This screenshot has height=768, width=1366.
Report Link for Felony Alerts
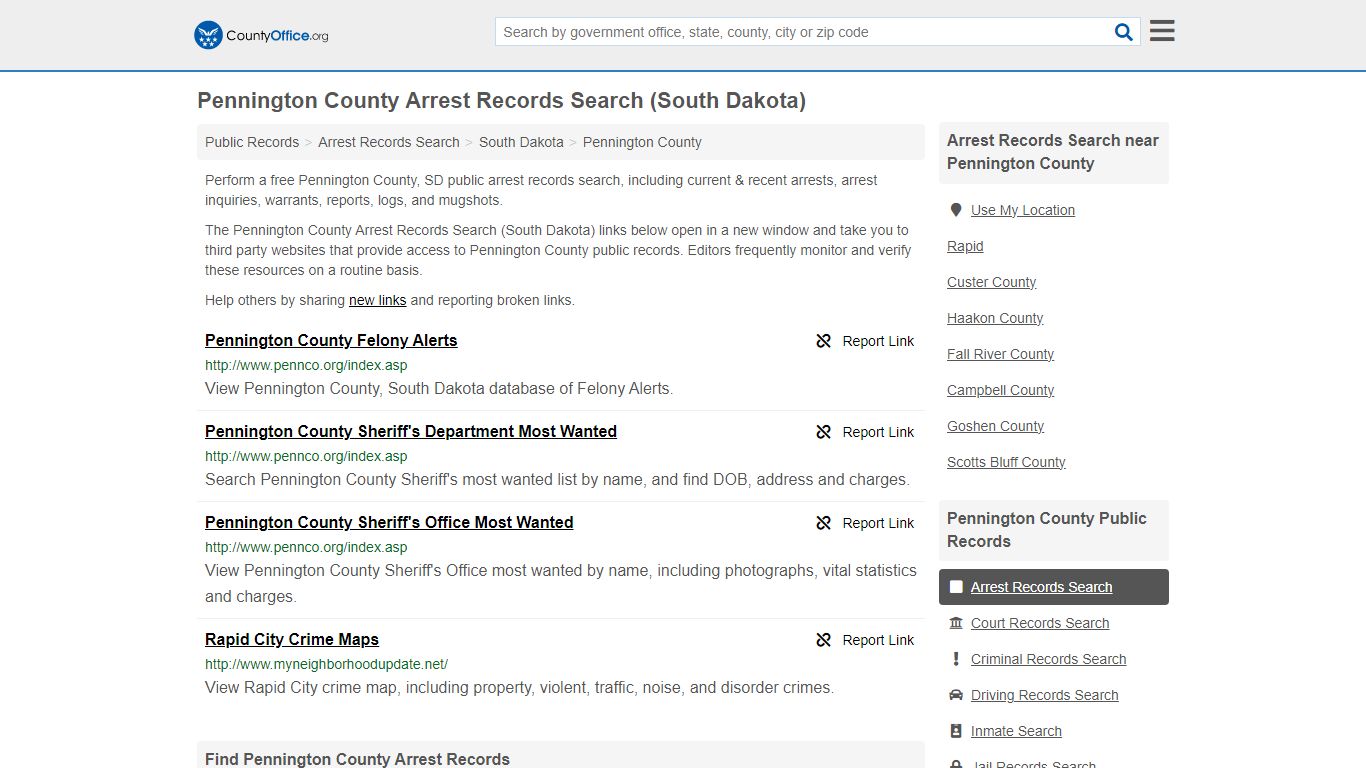click(878, 341)
